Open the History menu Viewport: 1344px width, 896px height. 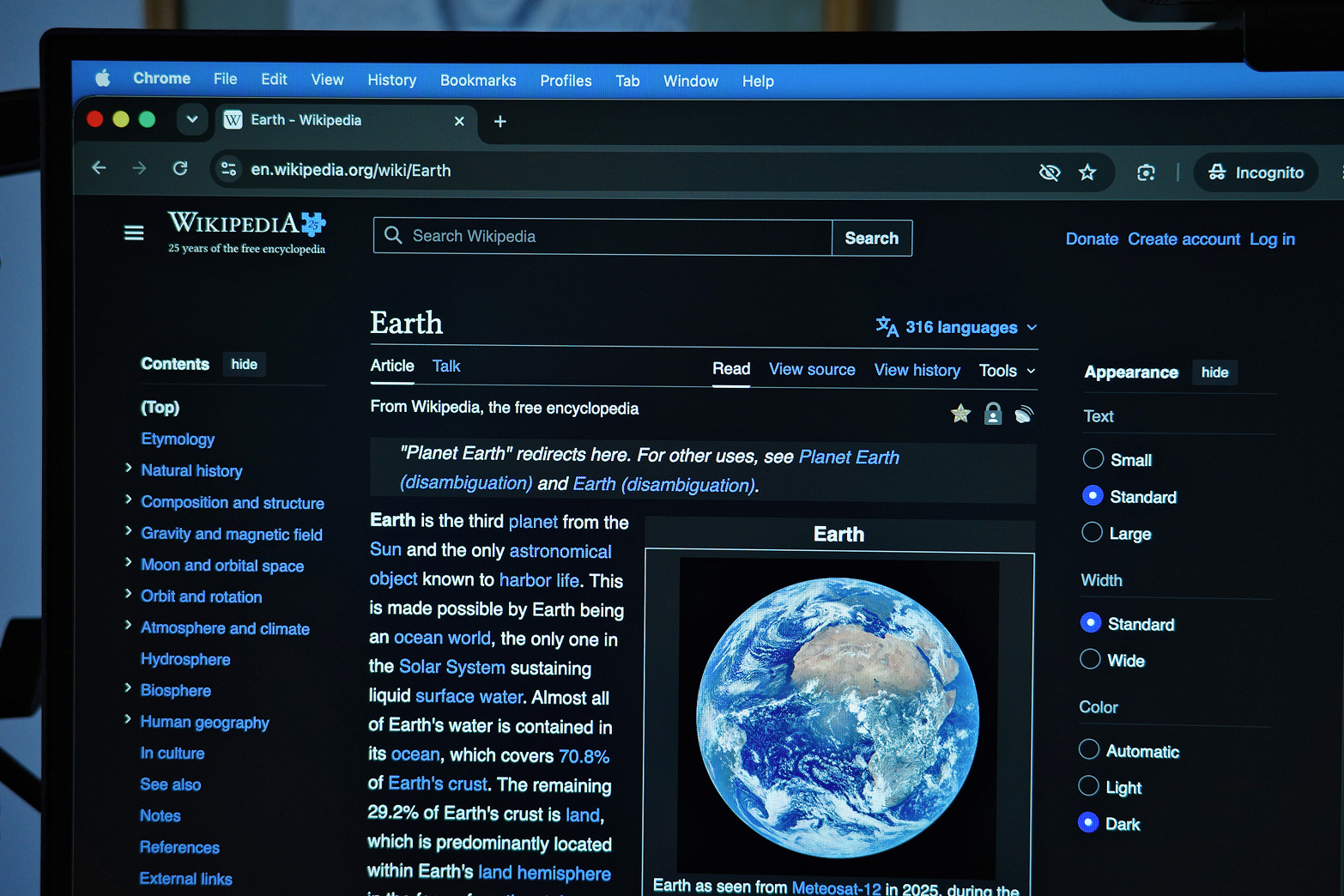[x=392, y=80]
